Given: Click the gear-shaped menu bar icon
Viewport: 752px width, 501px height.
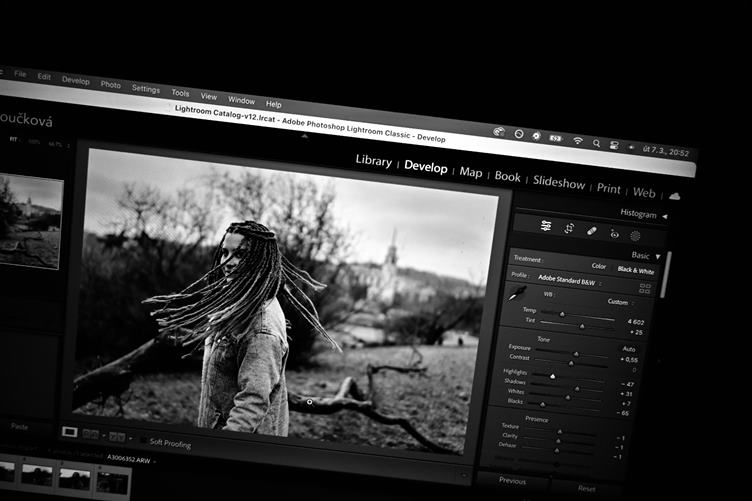Looking at the screenshot, I should pos(536,136).
